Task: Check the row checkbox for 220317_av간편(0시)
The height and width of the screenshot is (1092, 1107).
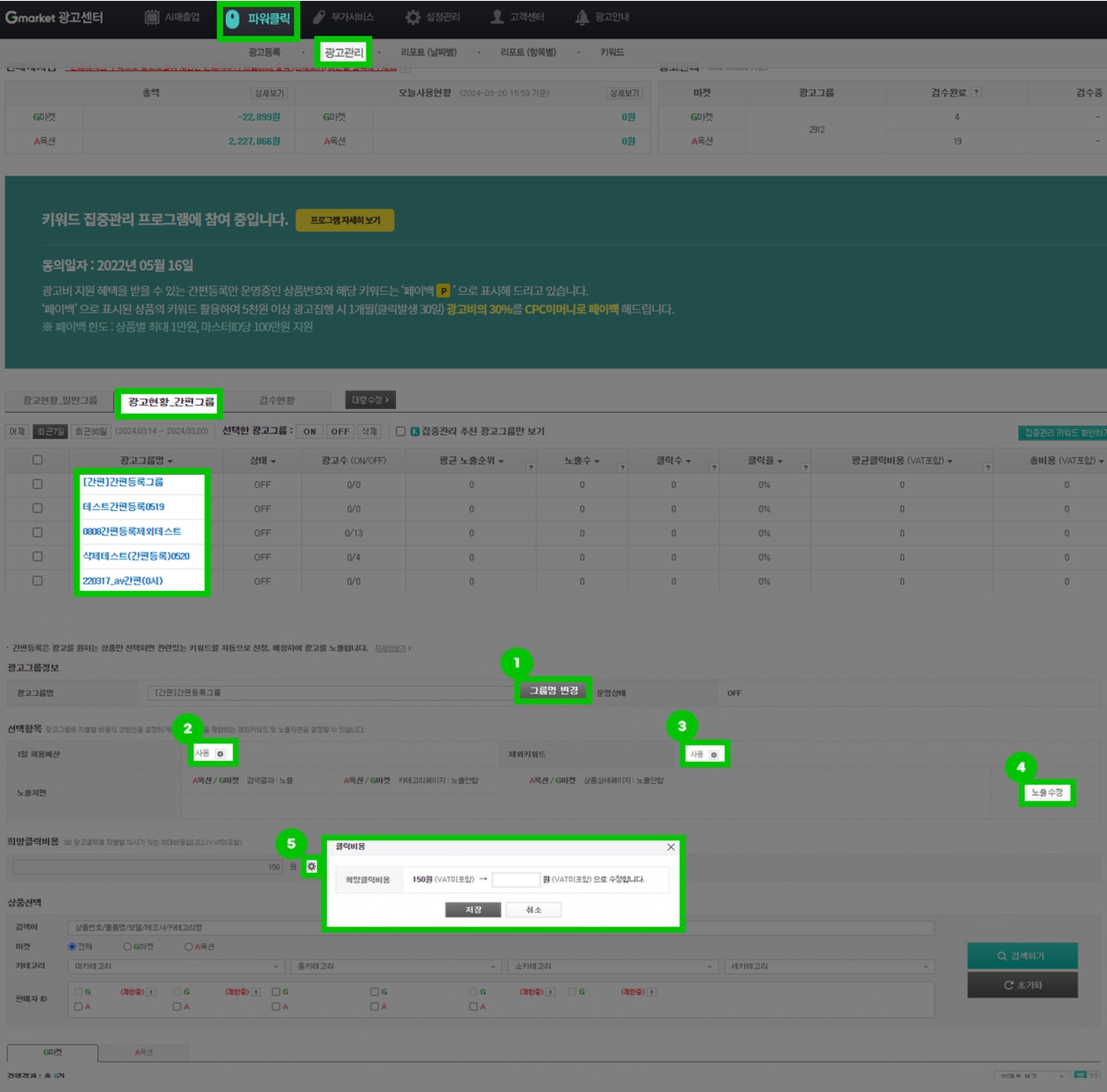Action: tap(37, 581)
